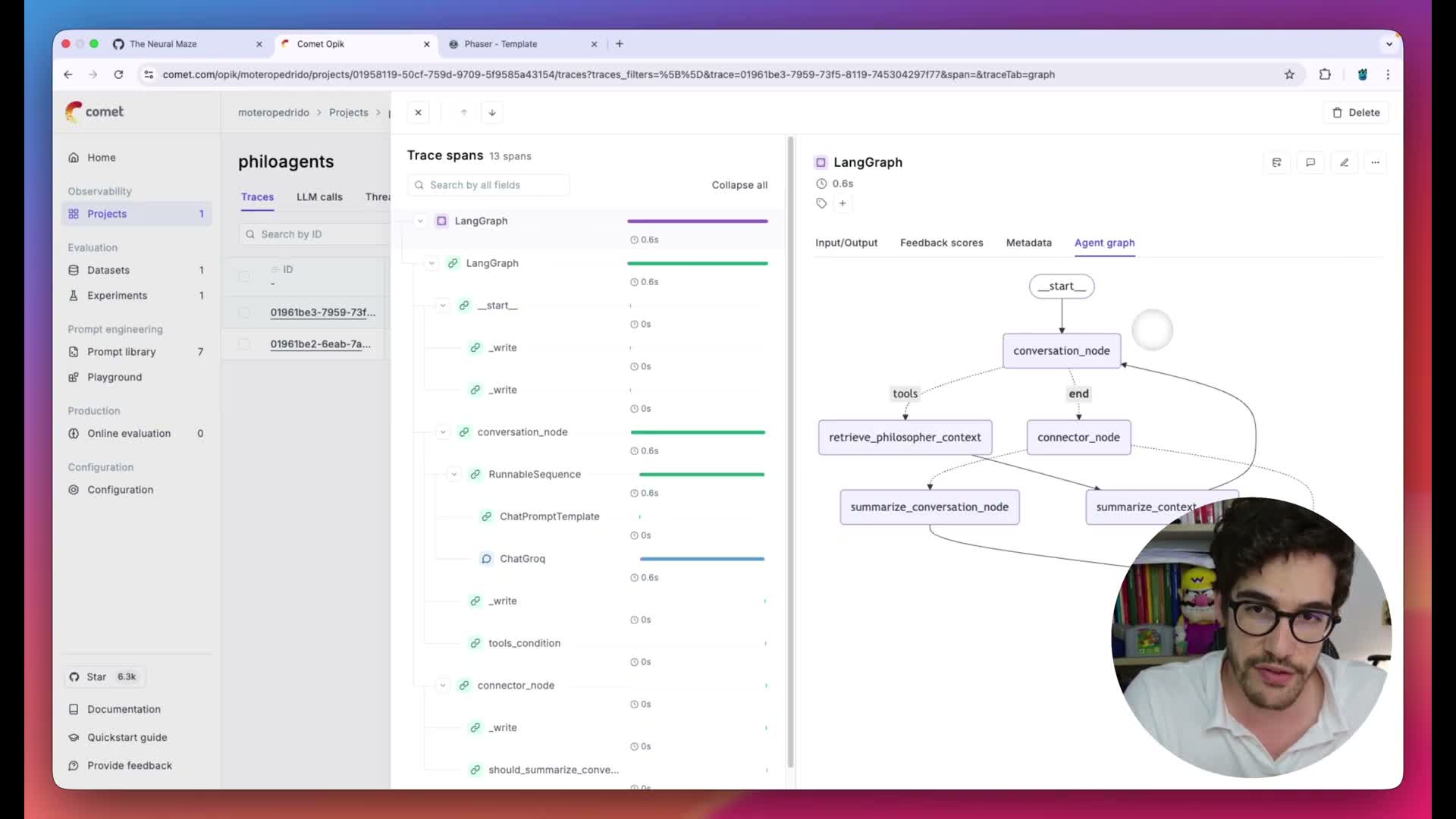Switch to the Metadata tab
This screenshot has height=819, width=1456.
[1028, 243]
